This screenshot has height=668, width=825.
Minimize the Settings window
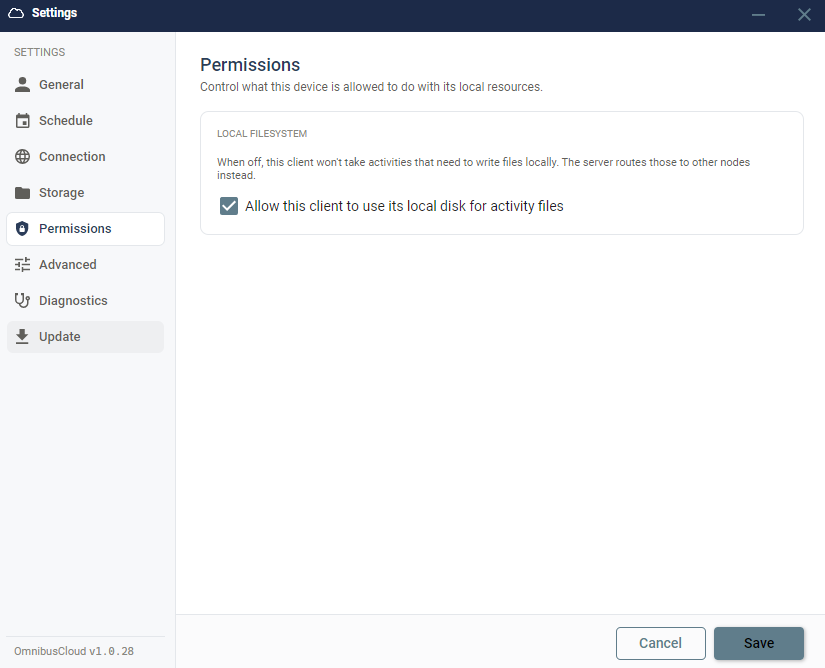[758, 15]
